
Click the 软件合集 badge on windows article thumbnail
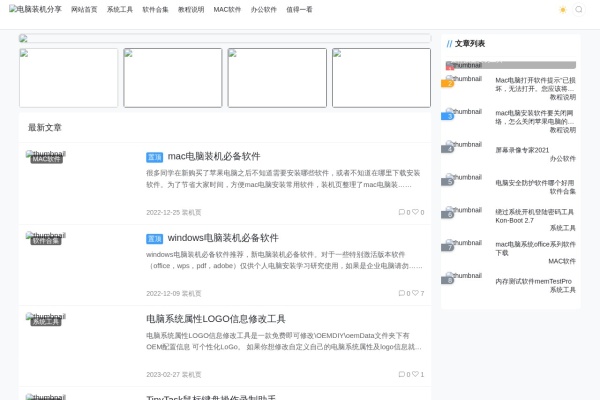46,240
